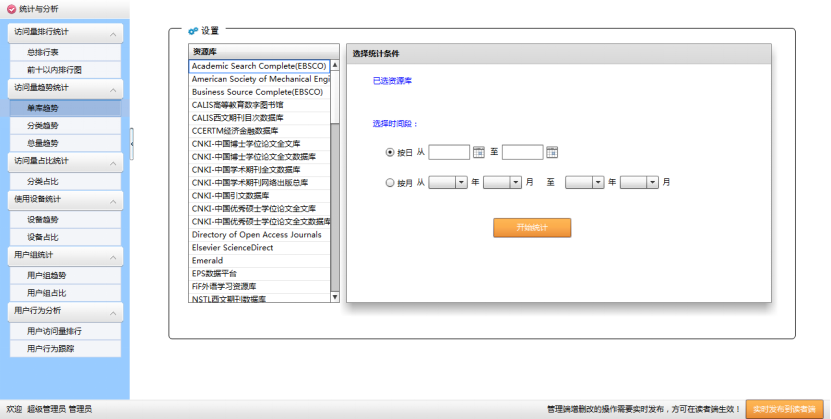This screenshot has width=831, height=419.
Task: Open the start date calendar picker
Action: 478,152
